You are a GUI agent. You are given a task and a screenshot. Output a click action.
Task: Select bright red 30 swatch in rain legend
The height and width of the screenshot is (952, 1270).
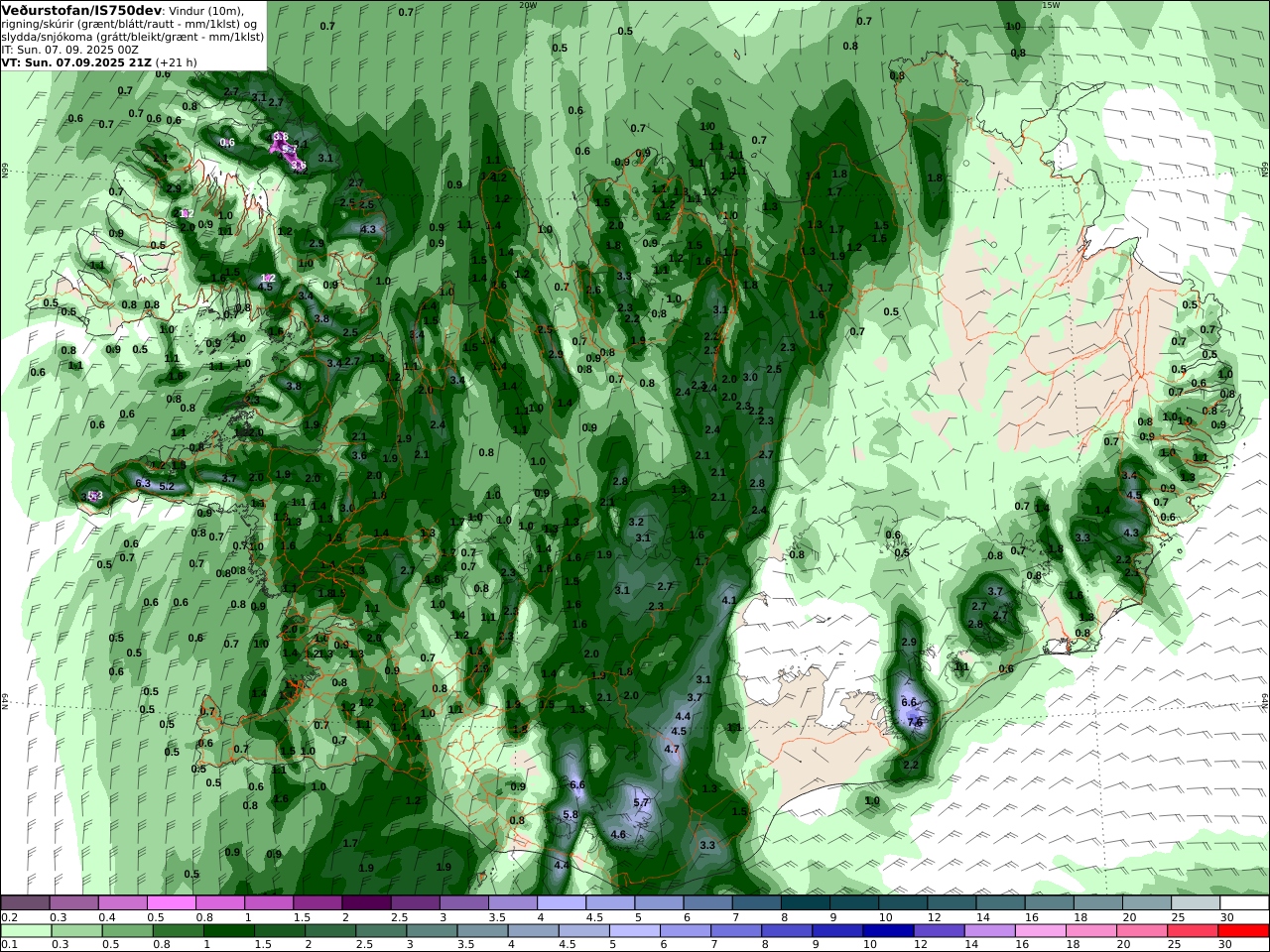[x=1244, y=930]
